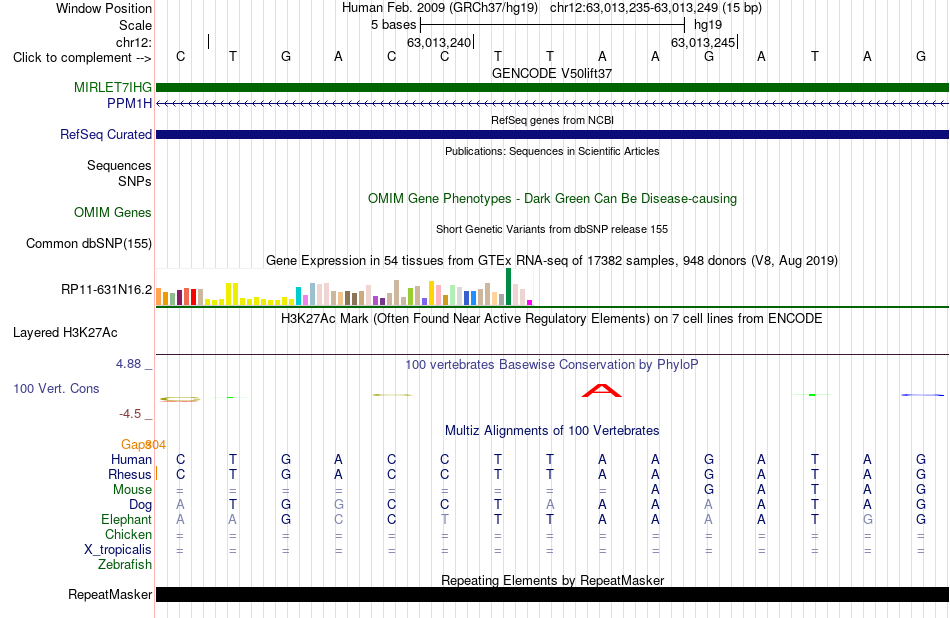
Task: Select the Mouse alignment row label
Action: pos(132,490)
